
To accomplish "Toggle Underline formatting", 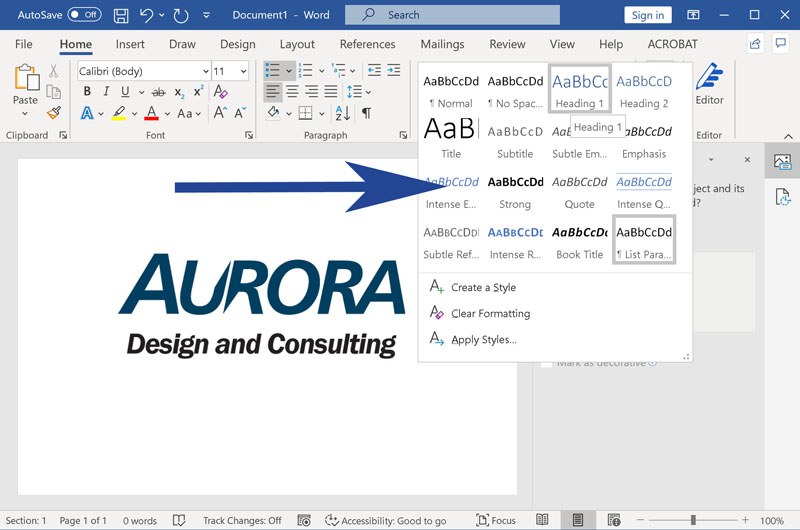I will tap(125, 91).
